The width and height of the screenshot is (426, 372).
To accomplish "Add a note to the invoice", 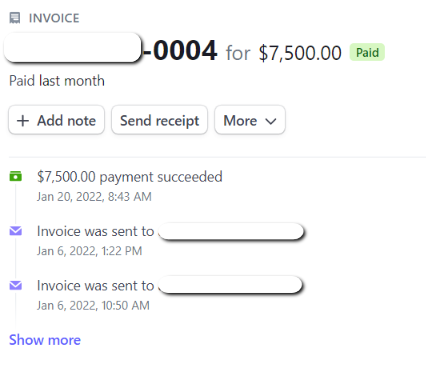I will tap(56, 120).
